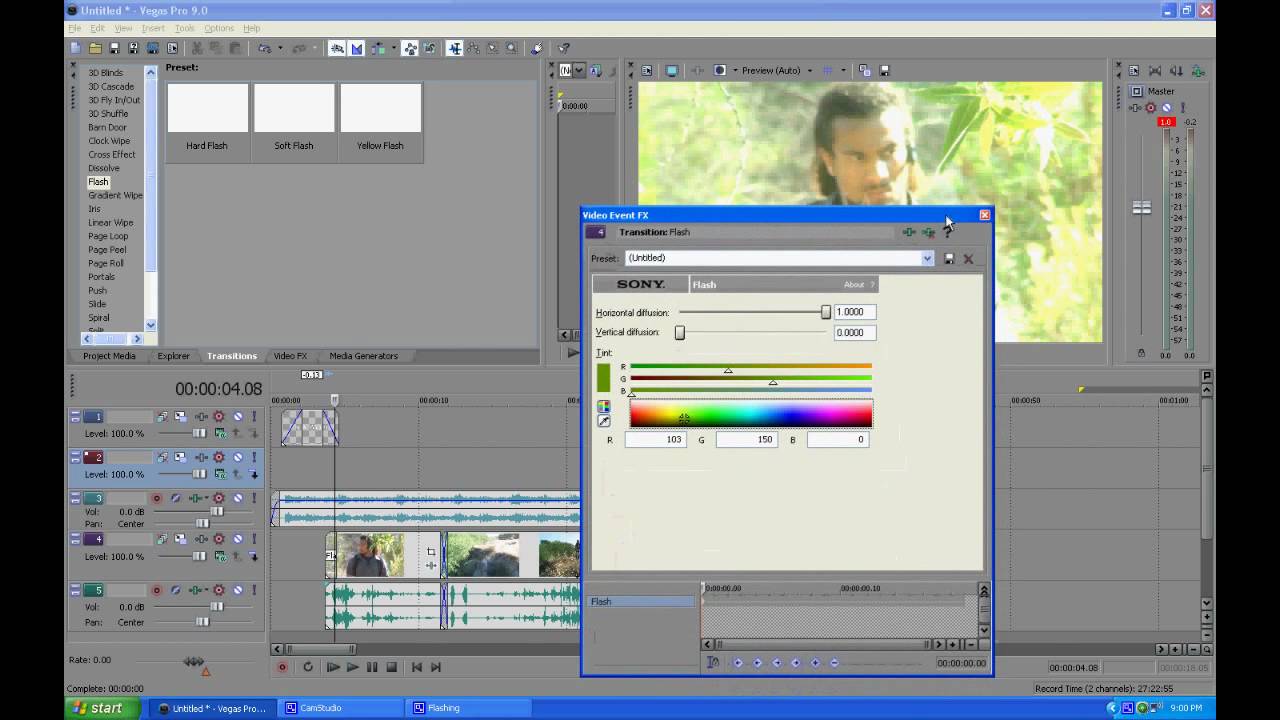
Task: Click track 2 make compositing child arrow
Action: (253, 474)
